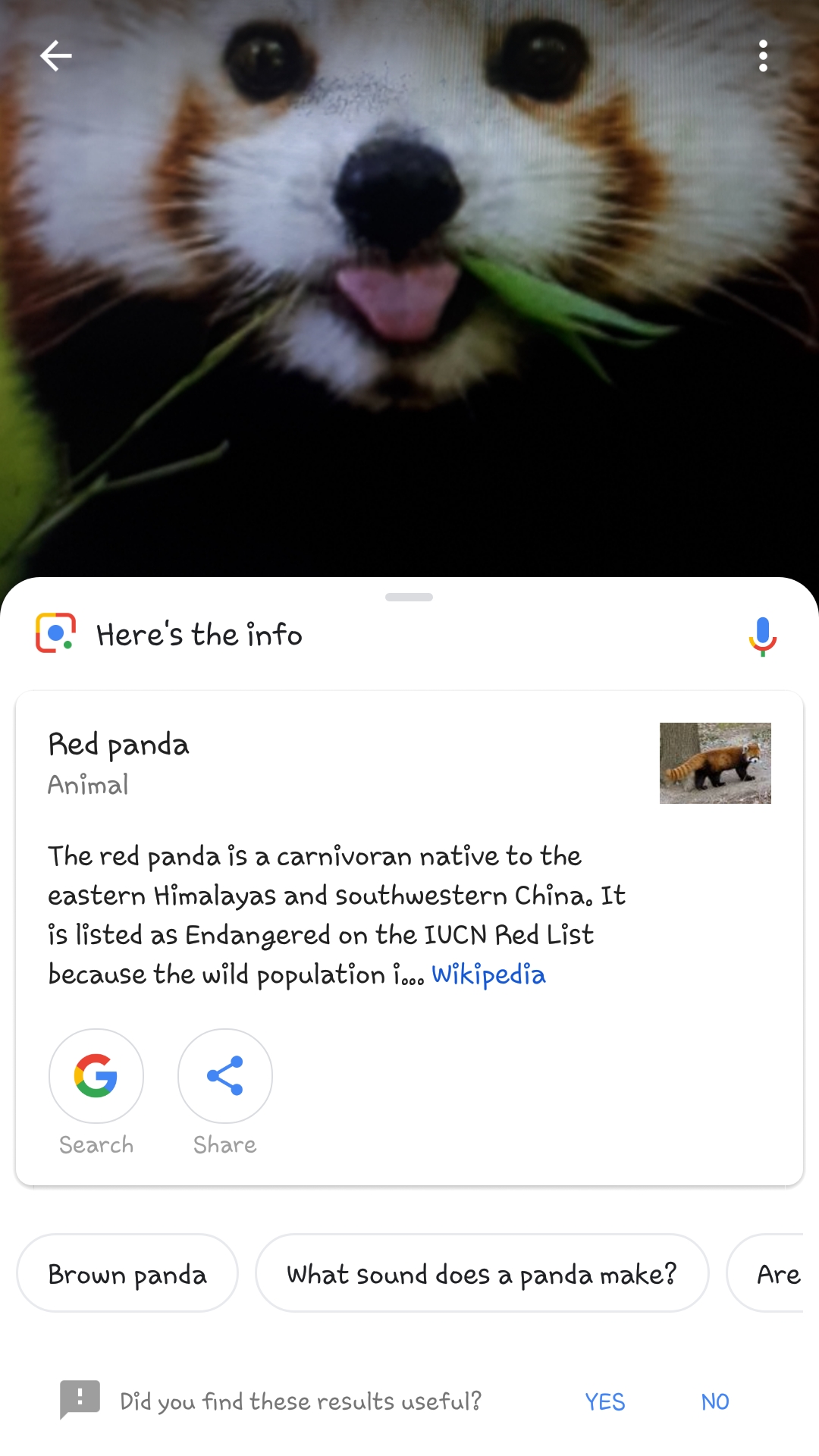Image resolution: width=819 pixels, height=1456 pixels.
Task: Tap the Google Search icon
Action: (x=96, y=1075)
